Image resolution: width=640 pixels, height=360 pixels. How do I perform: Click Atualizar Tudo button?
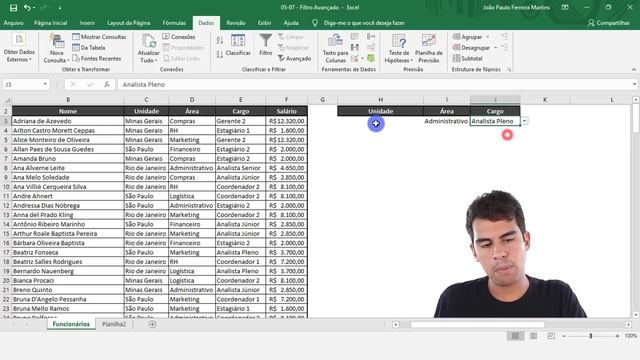[x=149, y=48]
